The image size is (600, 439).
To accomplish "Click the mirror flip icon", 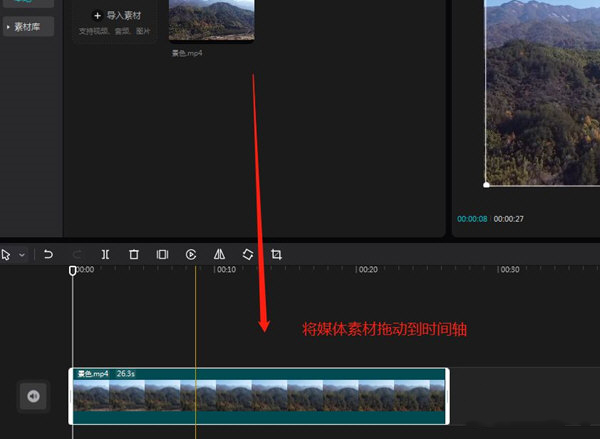I will pos(219,255).
